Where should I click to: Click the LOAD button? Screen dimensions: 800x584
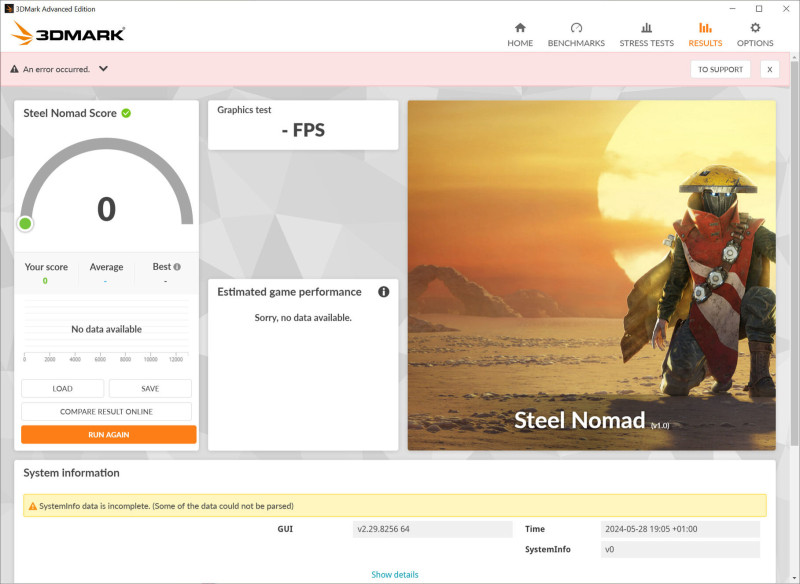pyautogui.click(x=62, y=388)
